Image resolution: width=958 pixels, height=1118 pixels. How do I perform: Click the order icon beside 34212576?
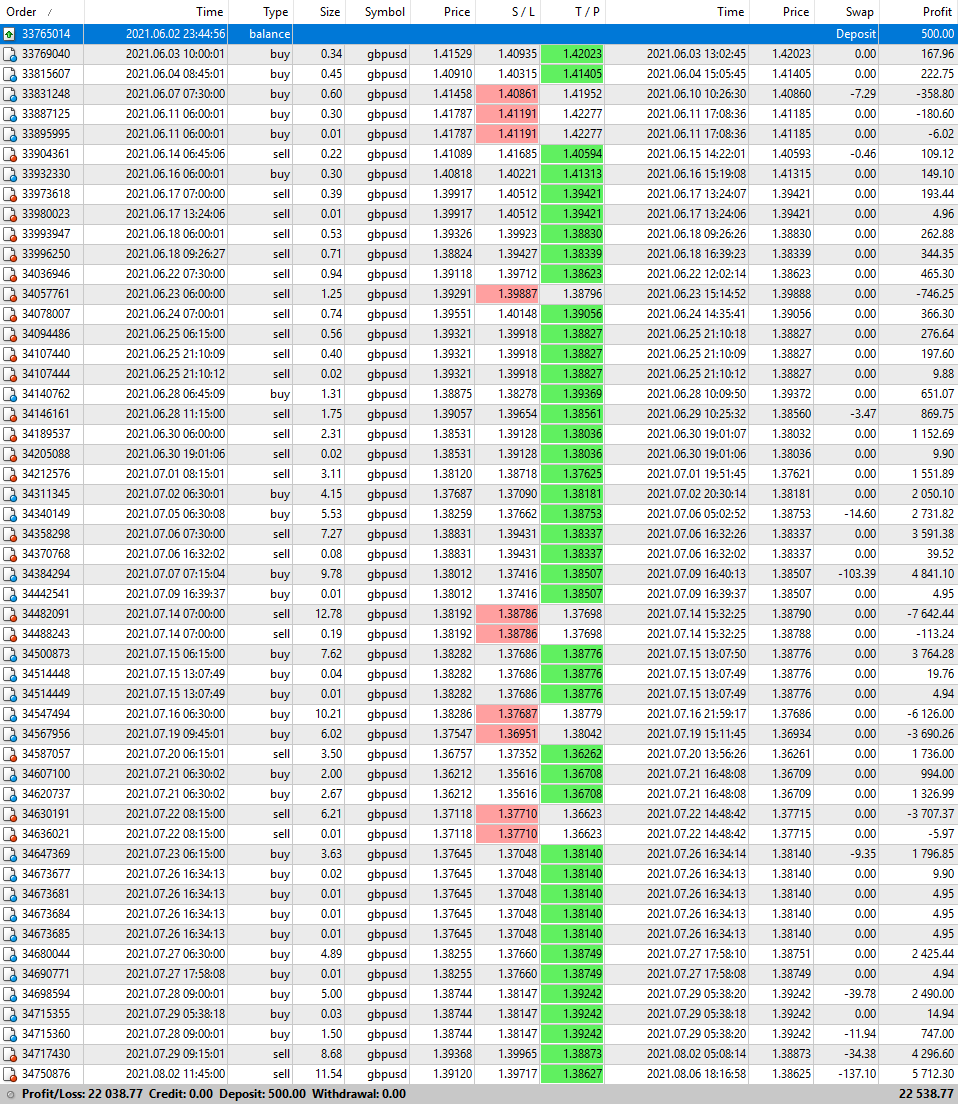point(9,474)
